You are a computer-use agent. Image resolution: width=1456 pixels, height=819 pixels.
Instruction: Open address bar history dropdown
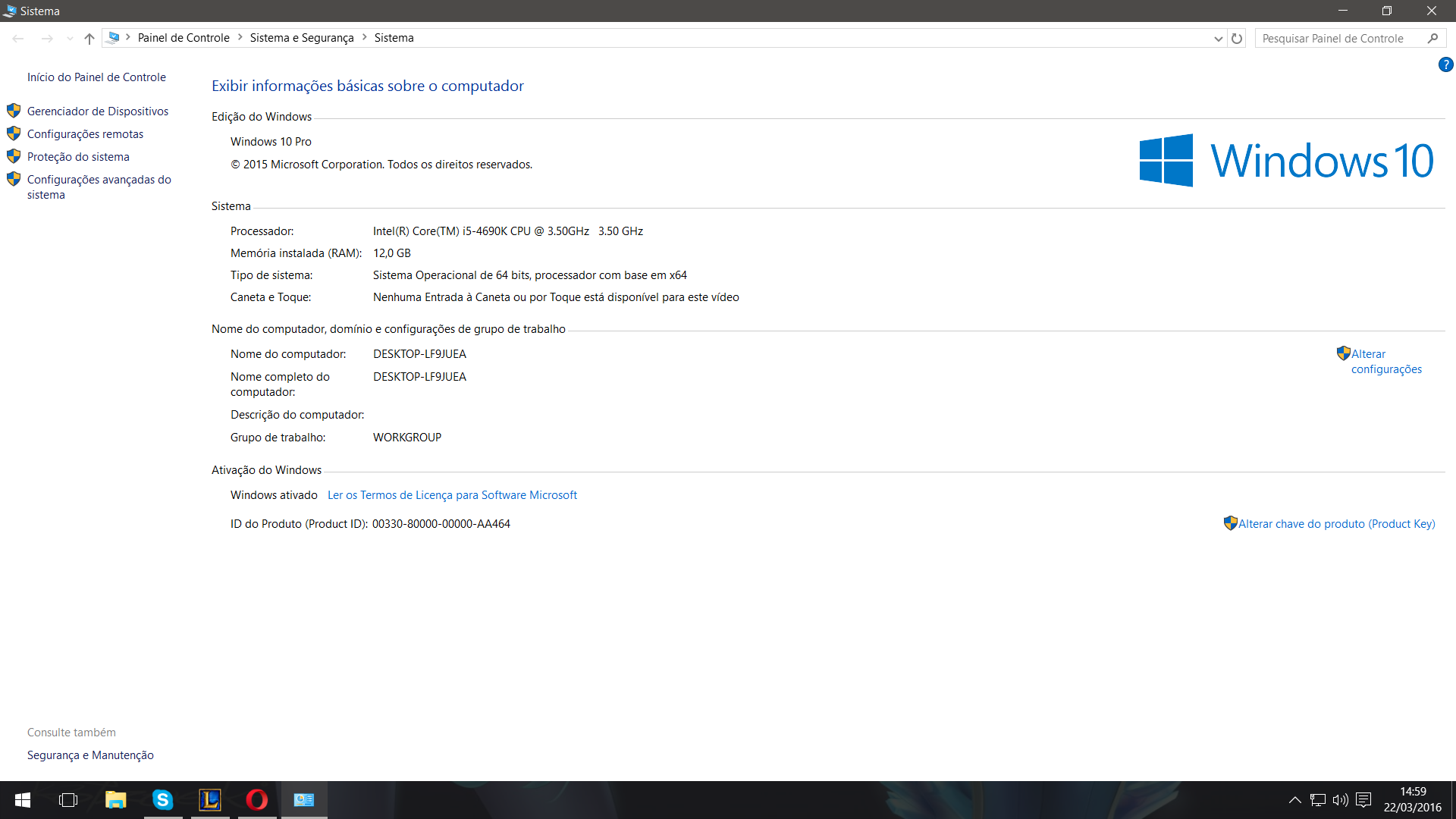[1218, 38]
